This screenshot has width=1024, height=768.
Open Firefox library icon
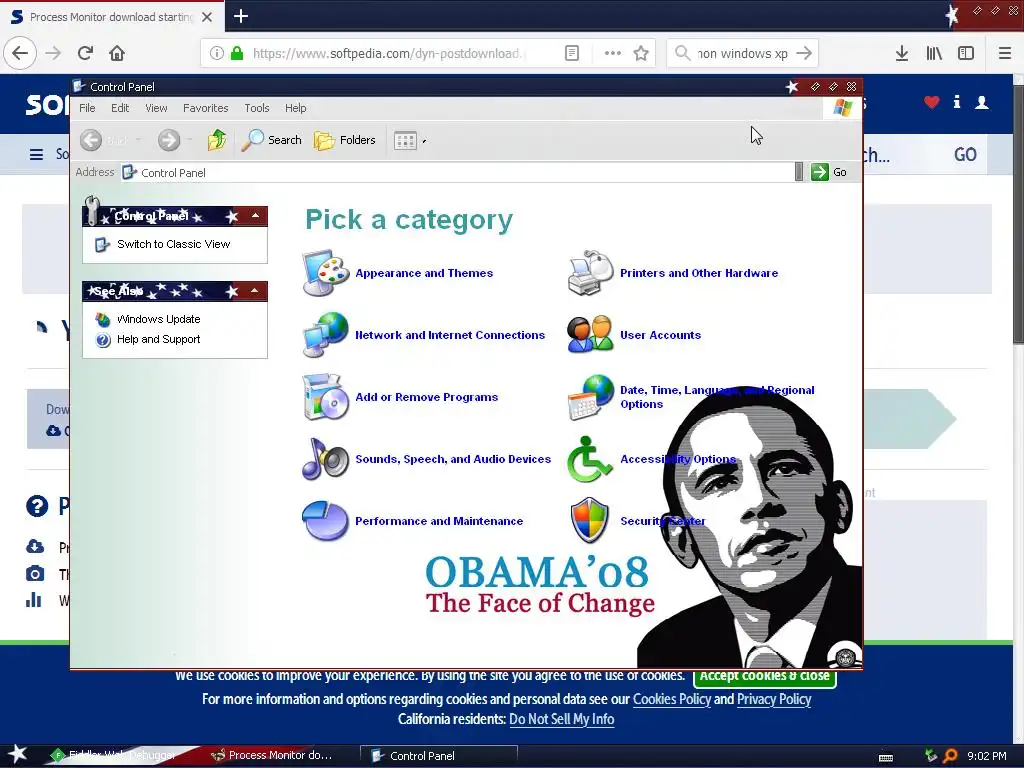coord(934,53)
